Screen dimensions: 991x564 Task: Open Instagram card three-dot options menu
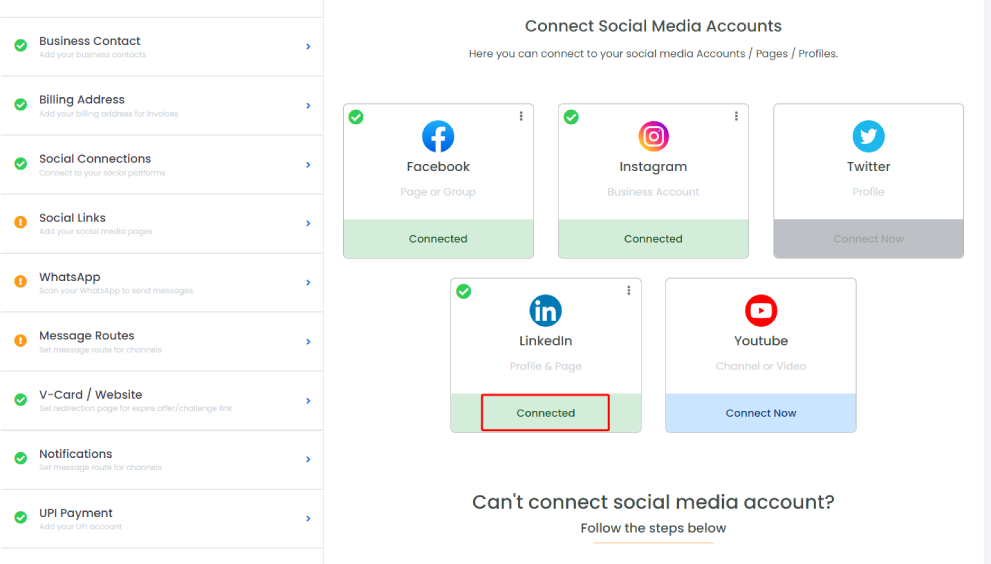(736, 116)
